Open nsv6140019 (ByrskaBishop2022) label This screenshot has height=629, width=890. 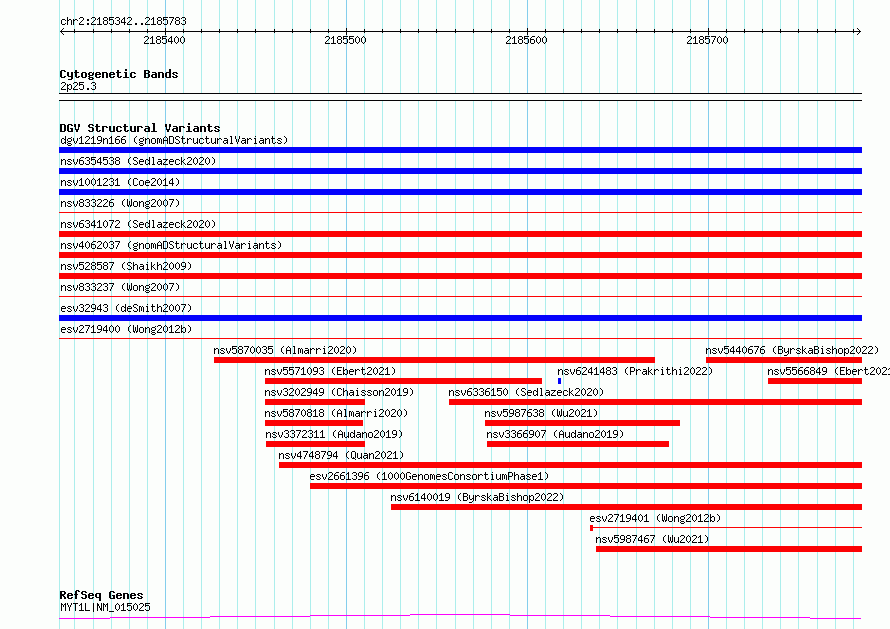[477, 497]
